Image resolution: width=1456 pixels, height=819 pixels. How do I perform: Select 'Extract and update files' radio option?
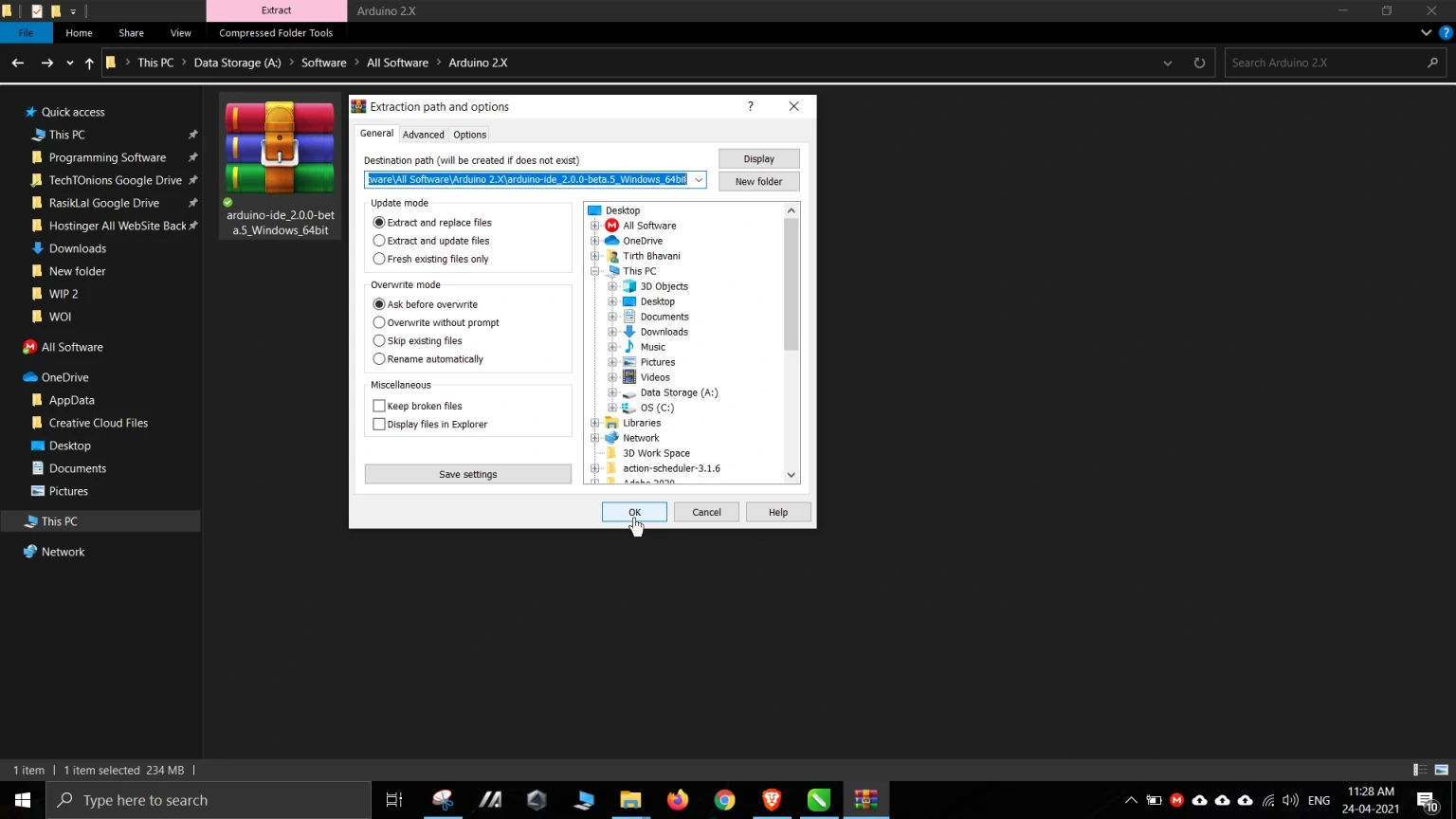click(x=379, y=241)
